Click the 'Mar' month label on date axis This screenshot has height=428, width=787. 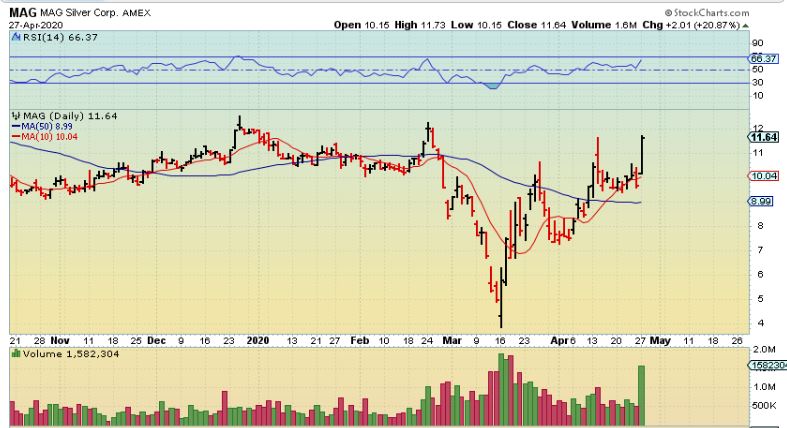452,341
